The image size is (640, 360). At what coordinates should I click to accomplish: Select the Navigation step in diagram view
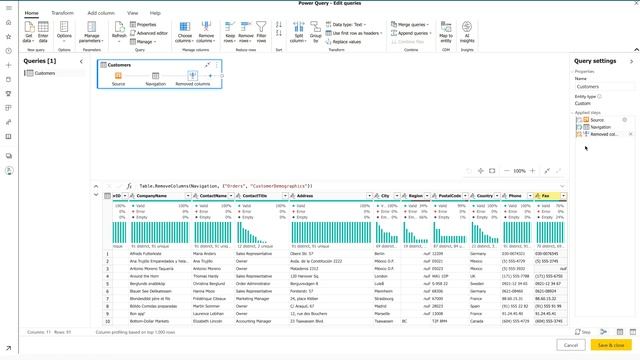156,78
